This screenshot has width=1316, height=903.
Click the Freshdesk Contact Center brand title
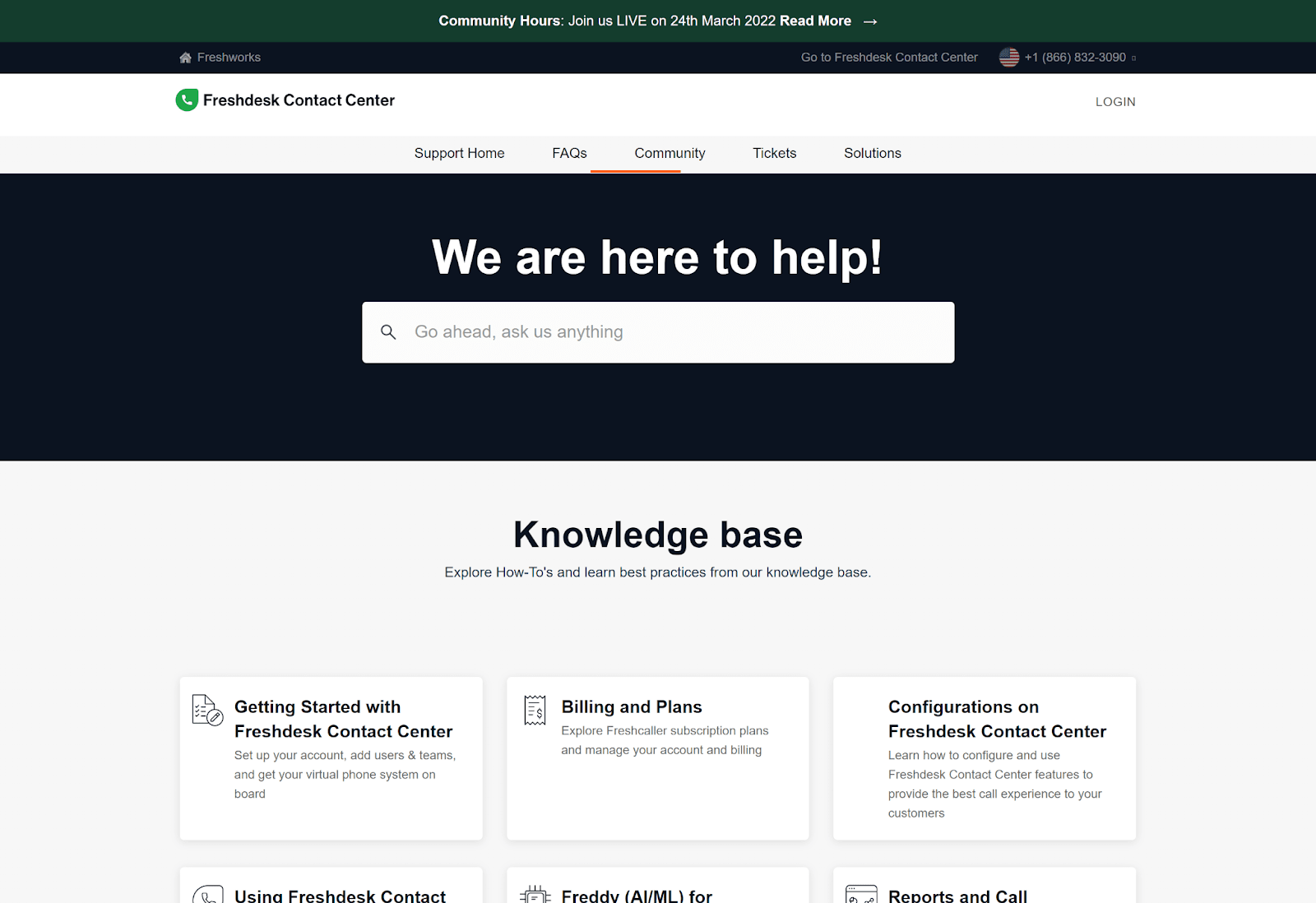(299, 100)
